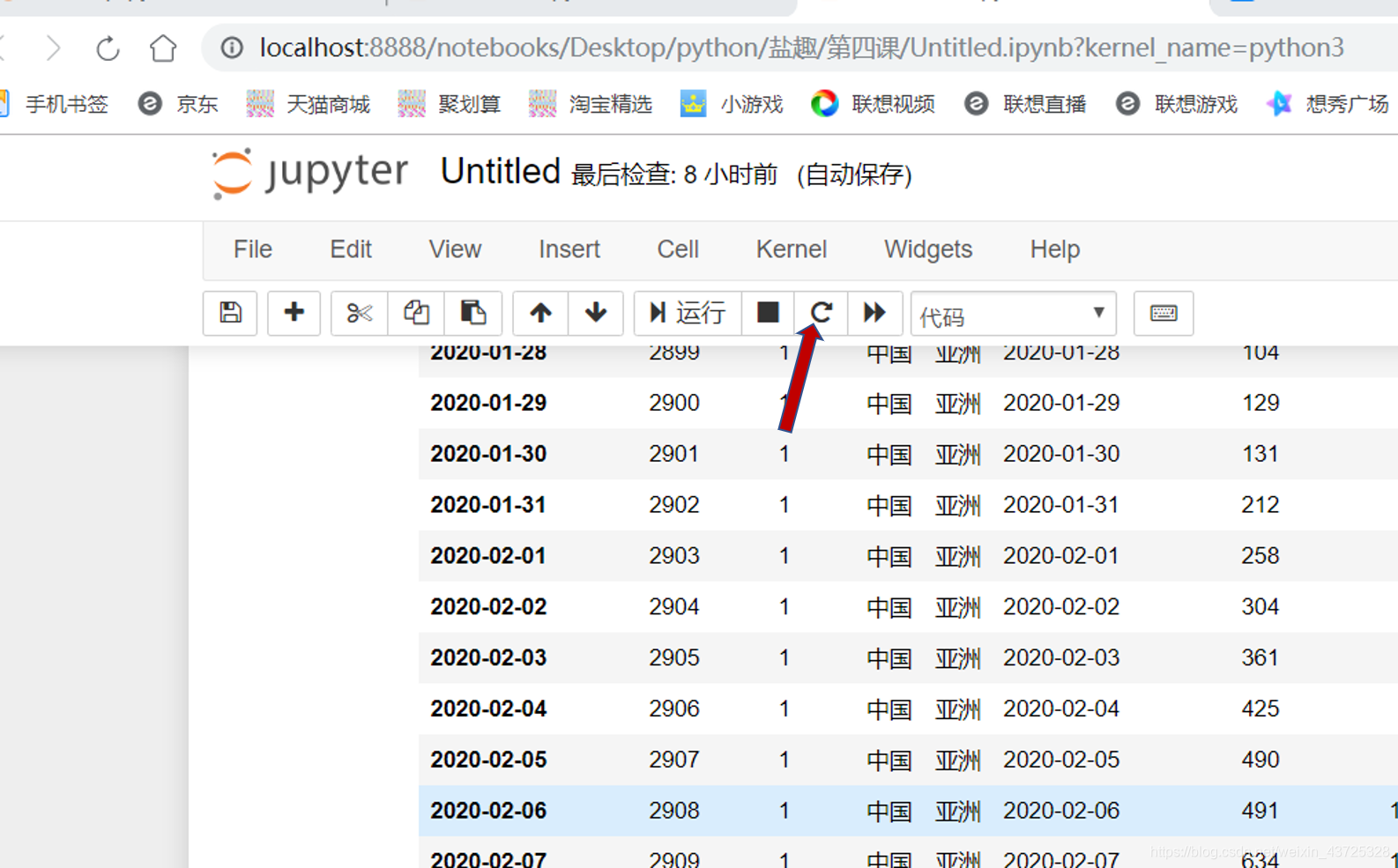Viewport: 1398px width, 868px height.
Task: Rename notebook by clicking Untitled title
Action: (x=501, y=172)
